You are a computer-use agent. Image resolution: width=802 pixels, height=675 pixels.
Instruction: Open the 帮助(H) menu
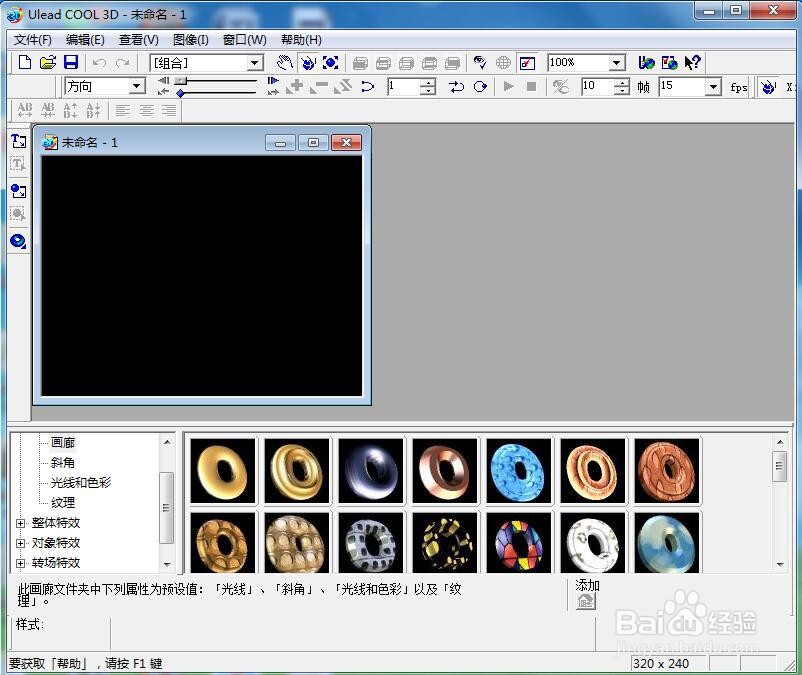coord(301,40)
